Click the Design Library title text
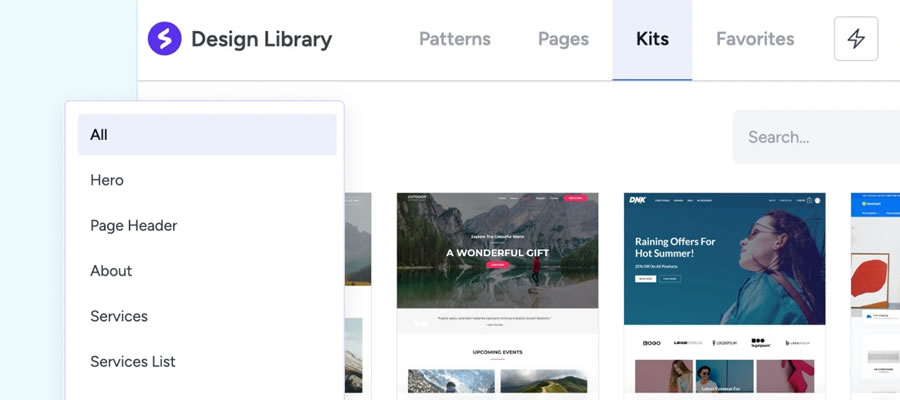This screenshot has height=400, width=900. 261,40
